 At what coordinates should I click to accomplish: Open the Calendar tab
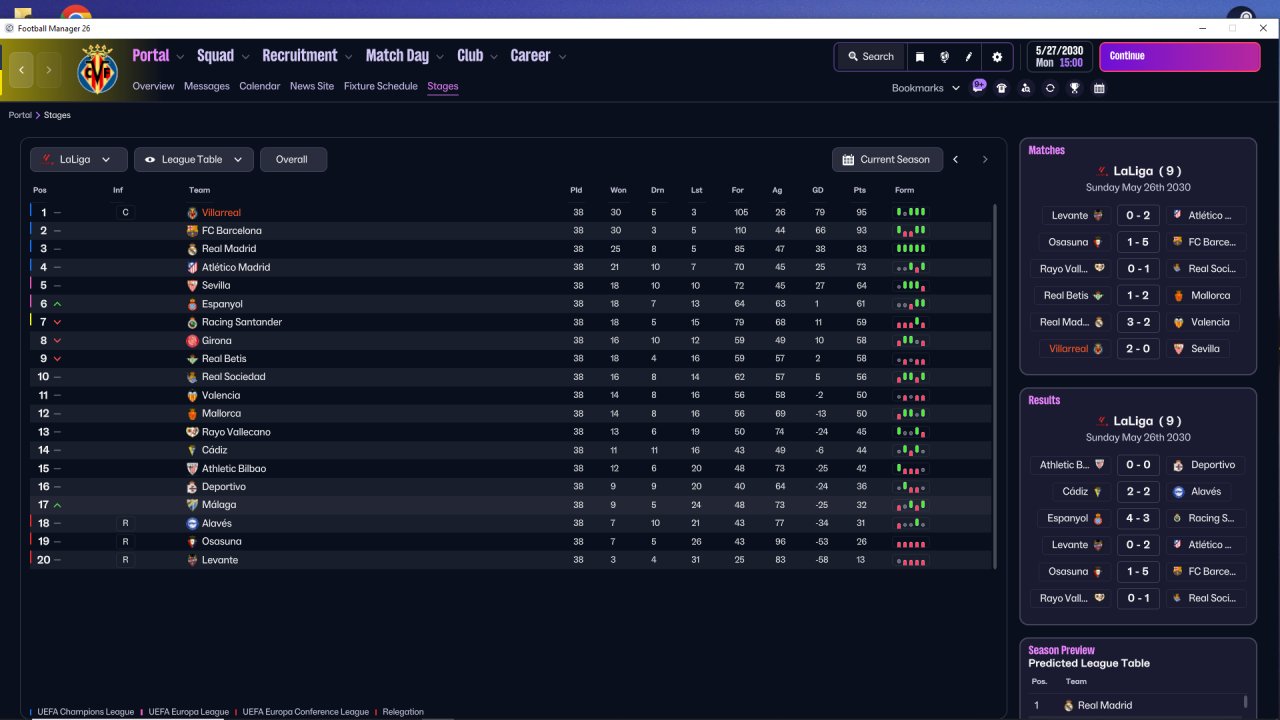[260, 86]
